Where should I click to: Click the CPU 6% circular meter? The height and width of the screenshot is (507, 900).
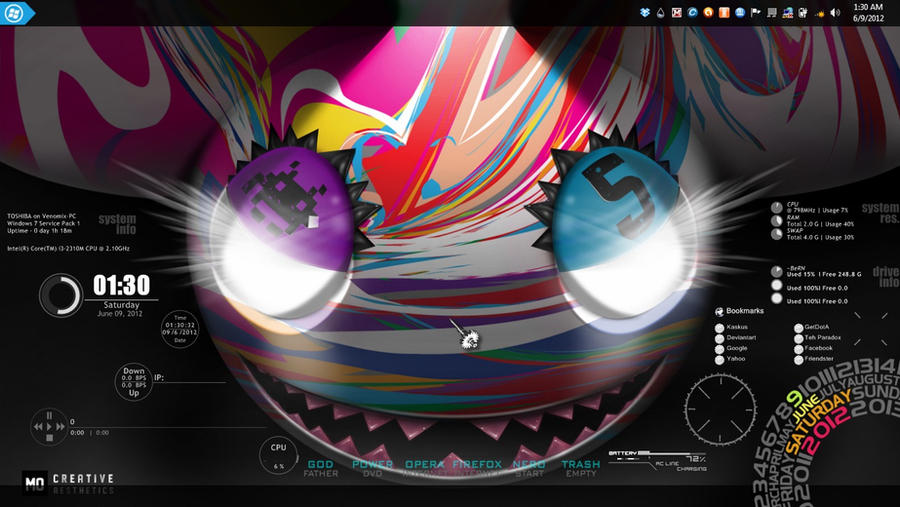[x=278, y=456]
